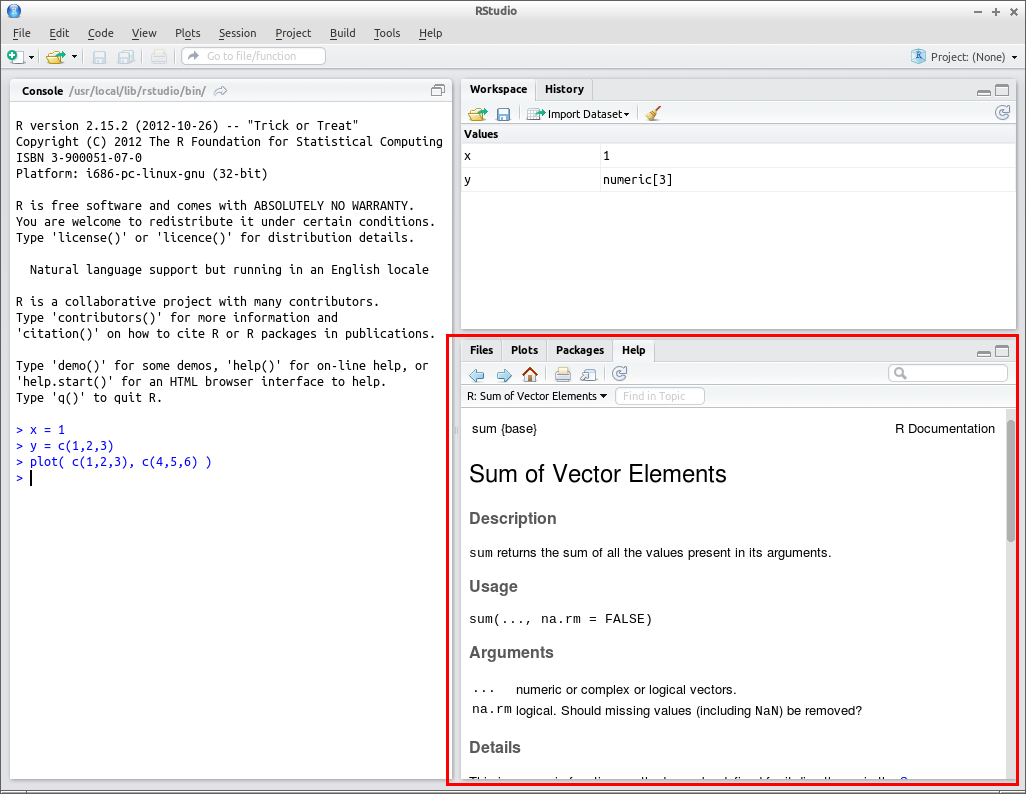Switch to the Packages tab

(x=580, y=350)
